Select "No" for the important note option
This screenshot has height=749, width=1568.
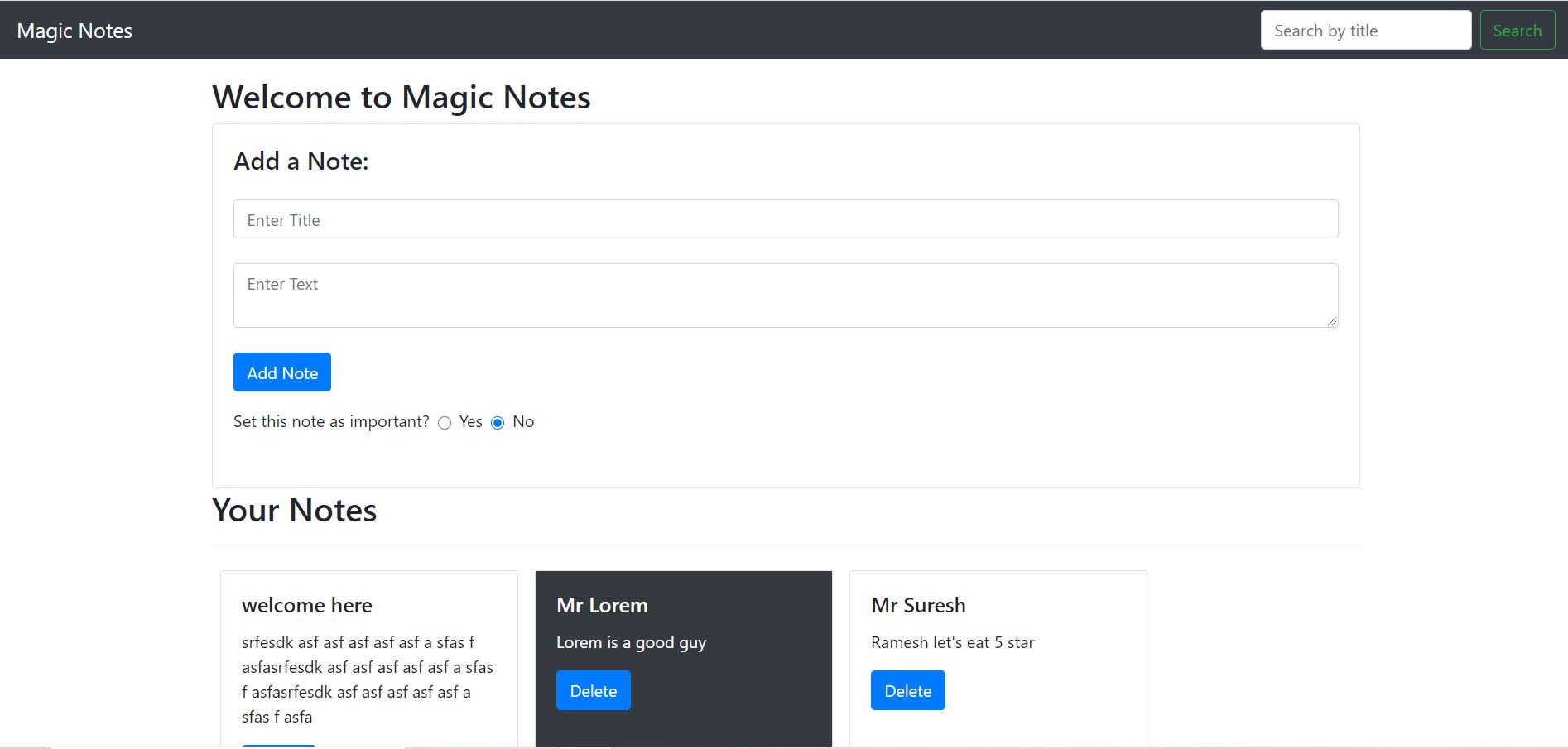497,422
